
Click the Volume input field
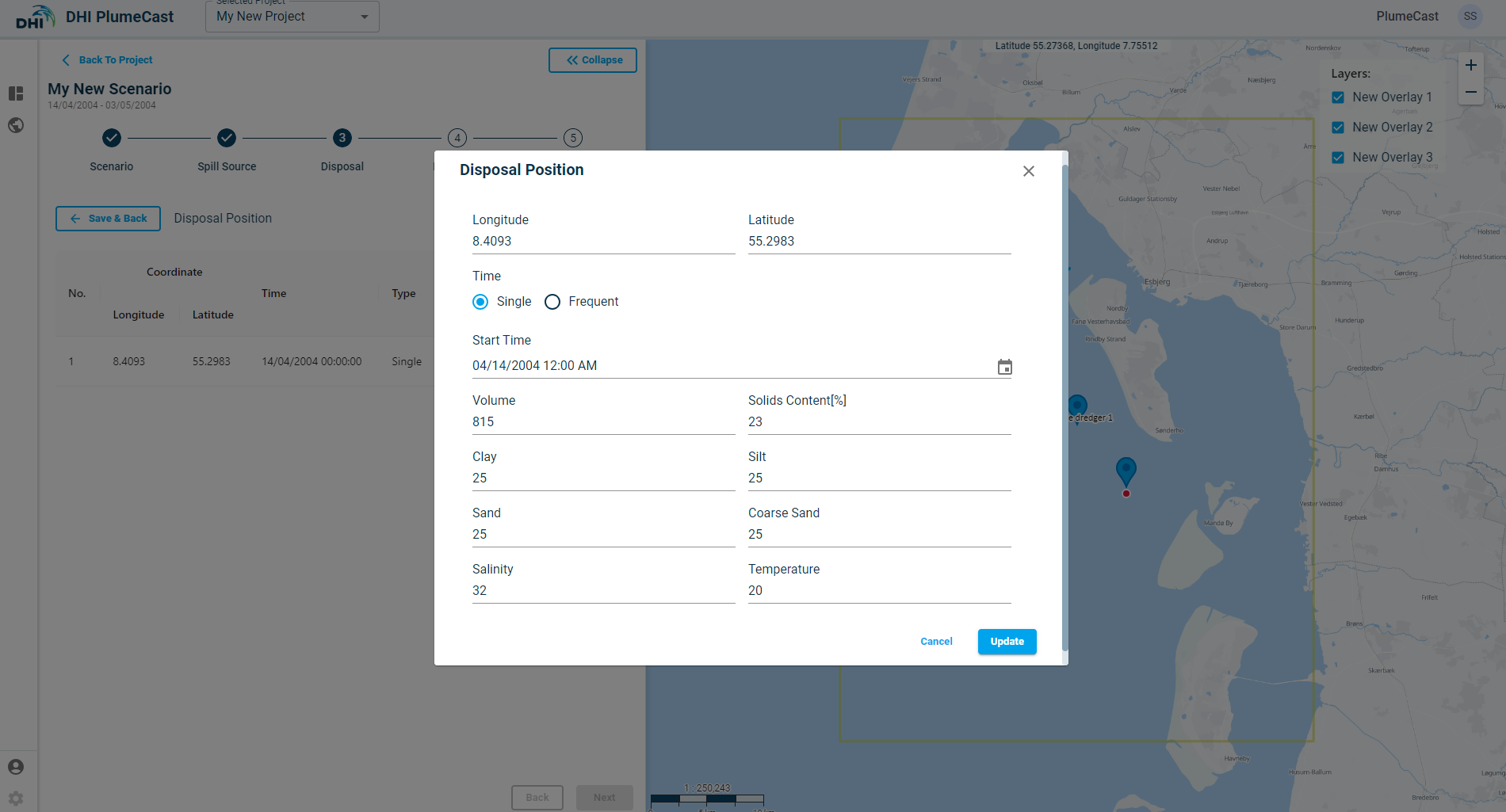coord(602,422)
